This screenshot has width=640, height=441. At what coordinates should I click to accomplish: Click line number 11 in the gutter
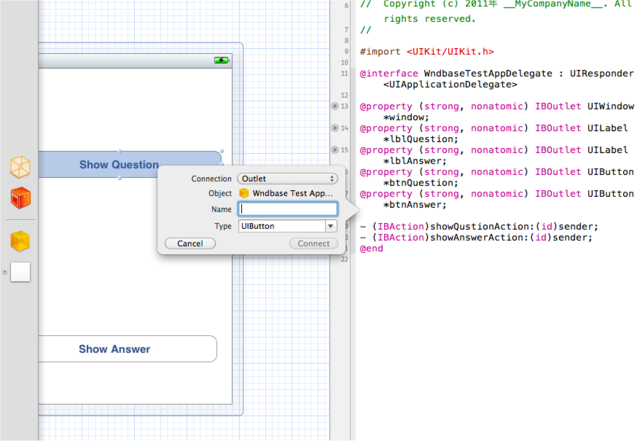click(344, 74)
